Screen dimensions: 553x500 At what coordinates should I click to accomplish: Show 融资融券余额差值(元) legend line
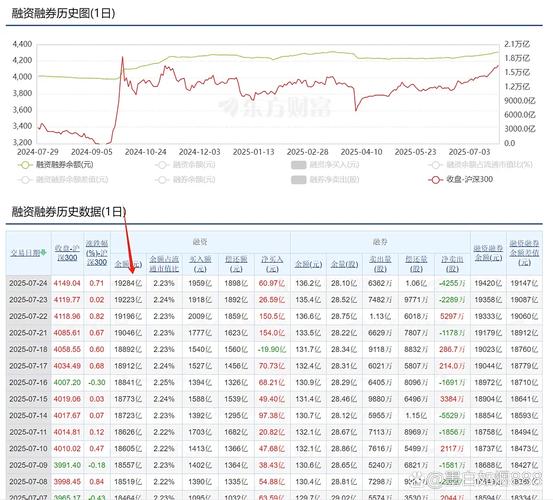coord(63,180)
